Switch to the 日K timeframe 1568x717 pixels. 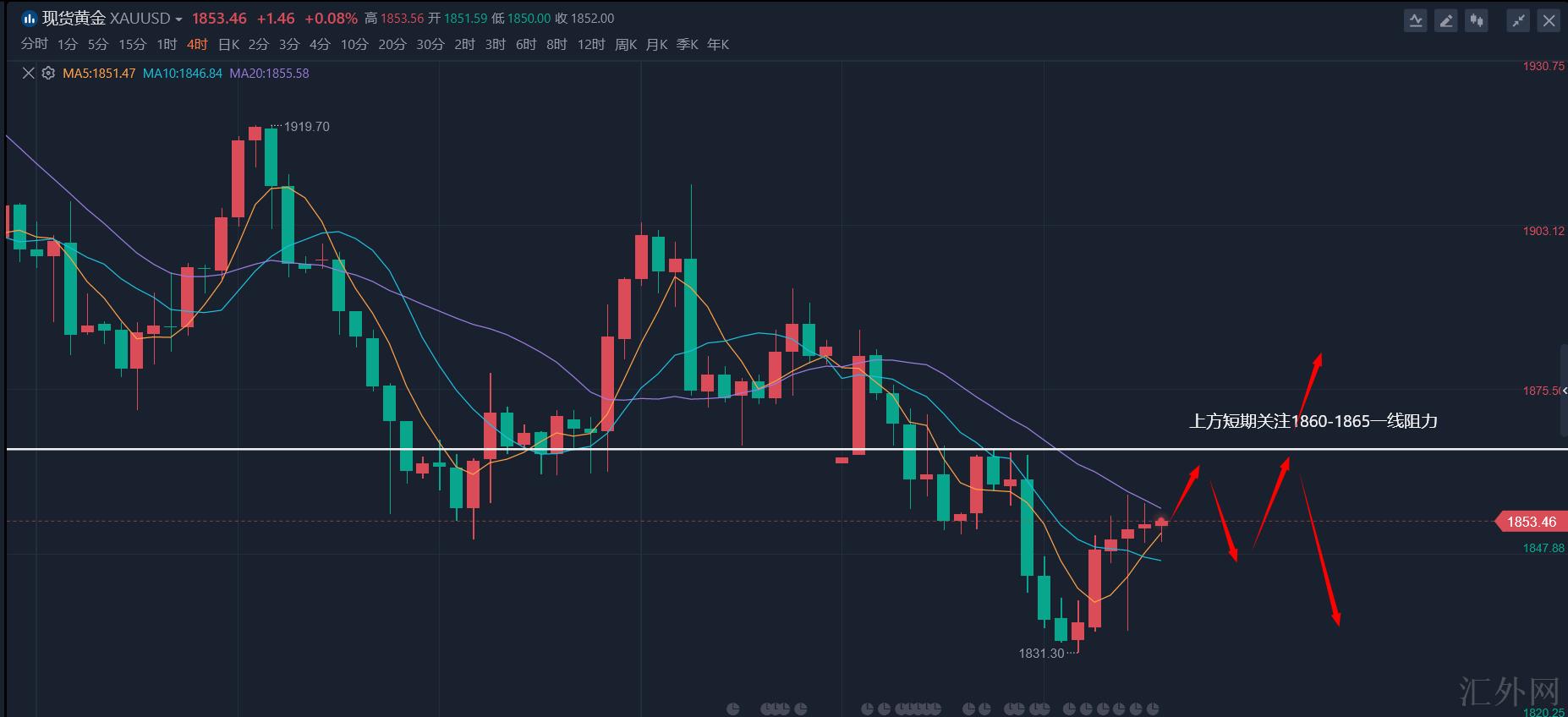tap(228, 45)
